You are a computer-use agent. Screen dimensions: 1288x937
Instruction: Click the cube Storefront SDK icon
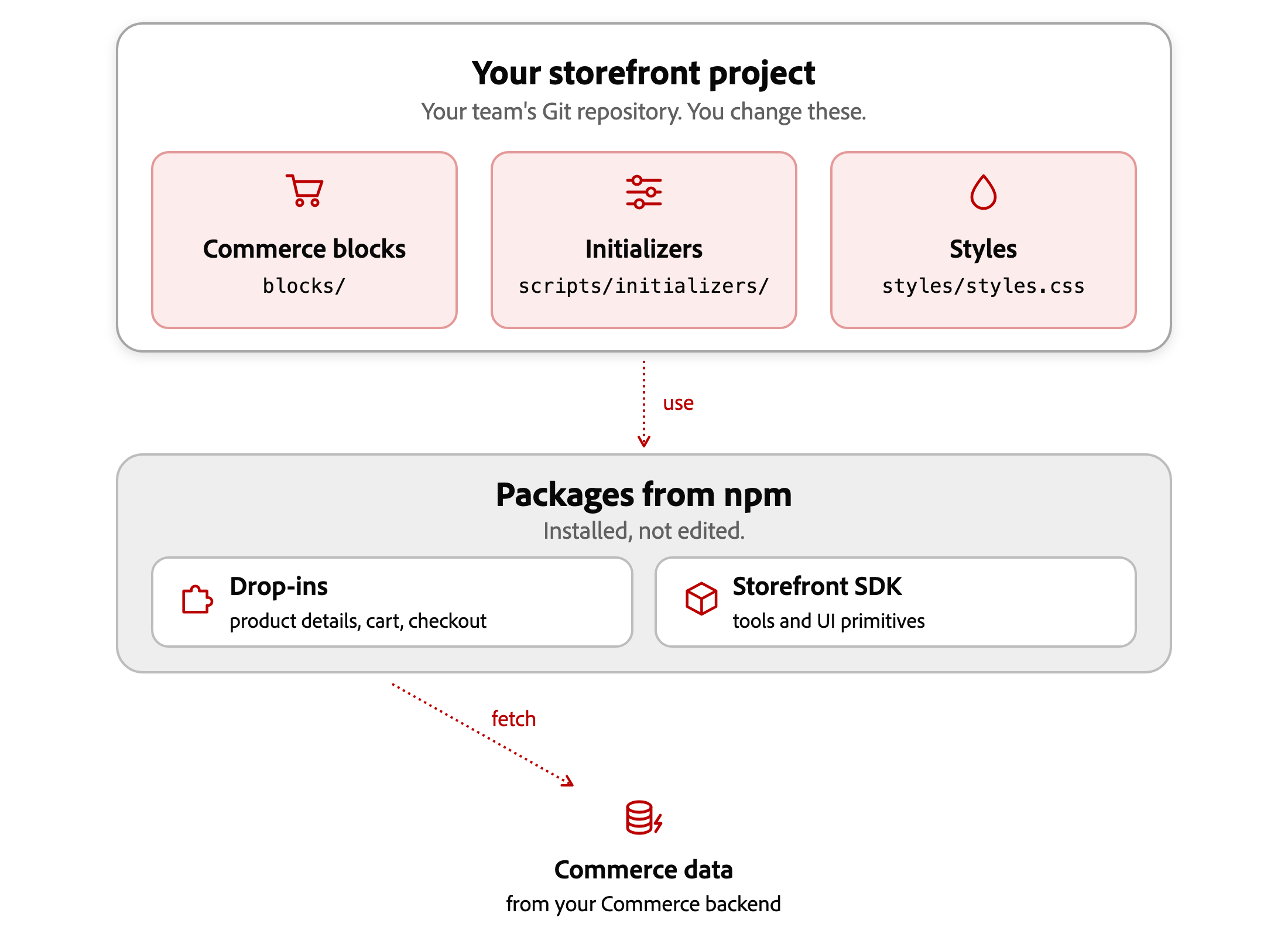point(701,599)
